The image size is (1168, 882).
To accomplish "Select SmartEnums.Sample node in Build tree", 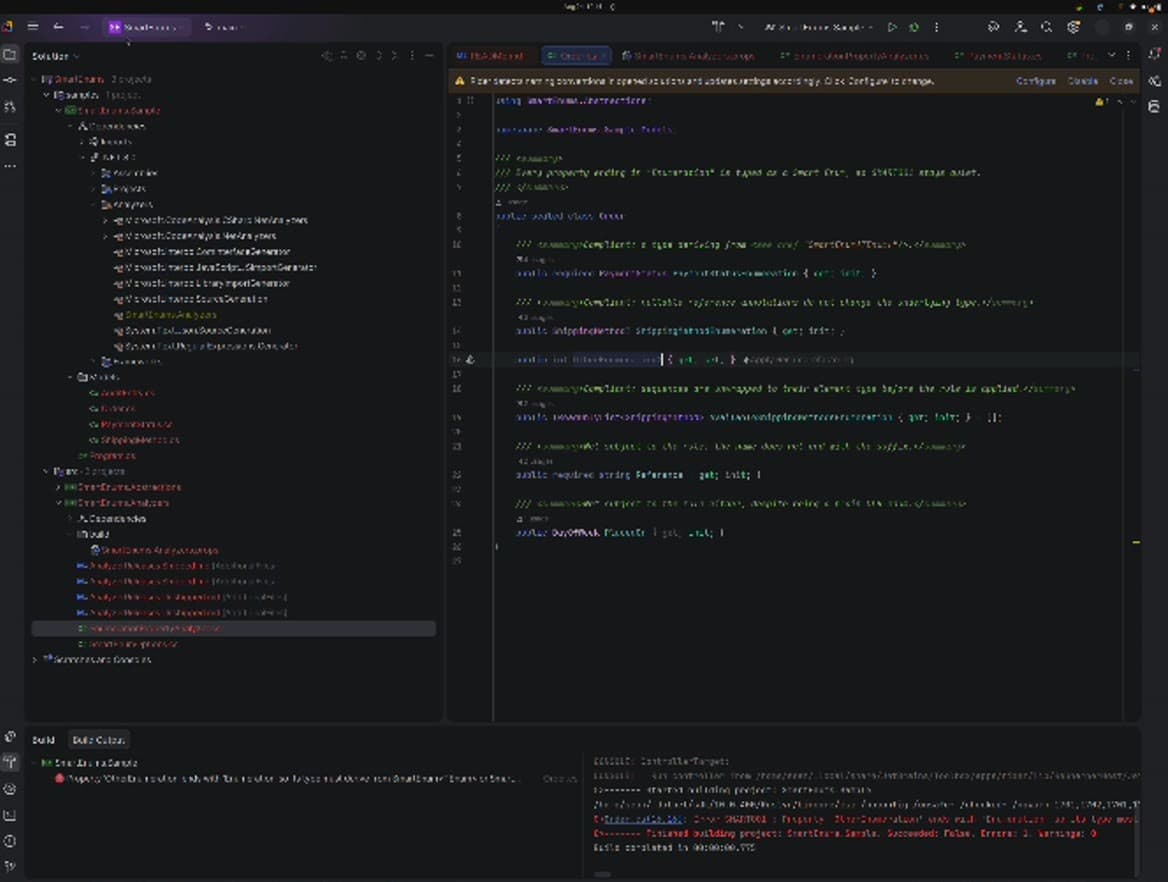I will (95, 764).
